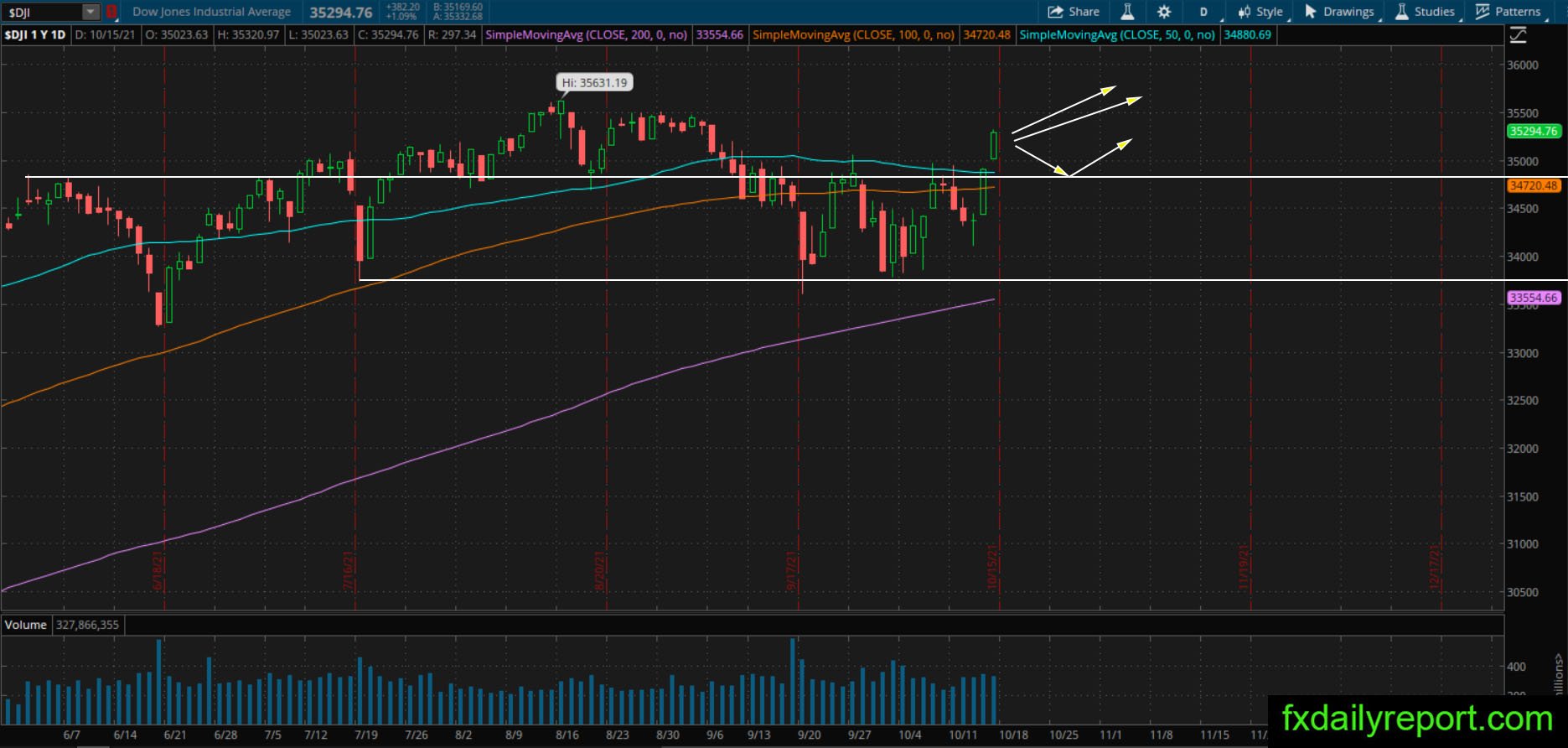Click the 32000 price axis label
This screenshot has width=1568, height=748.
coord(1523,449)
